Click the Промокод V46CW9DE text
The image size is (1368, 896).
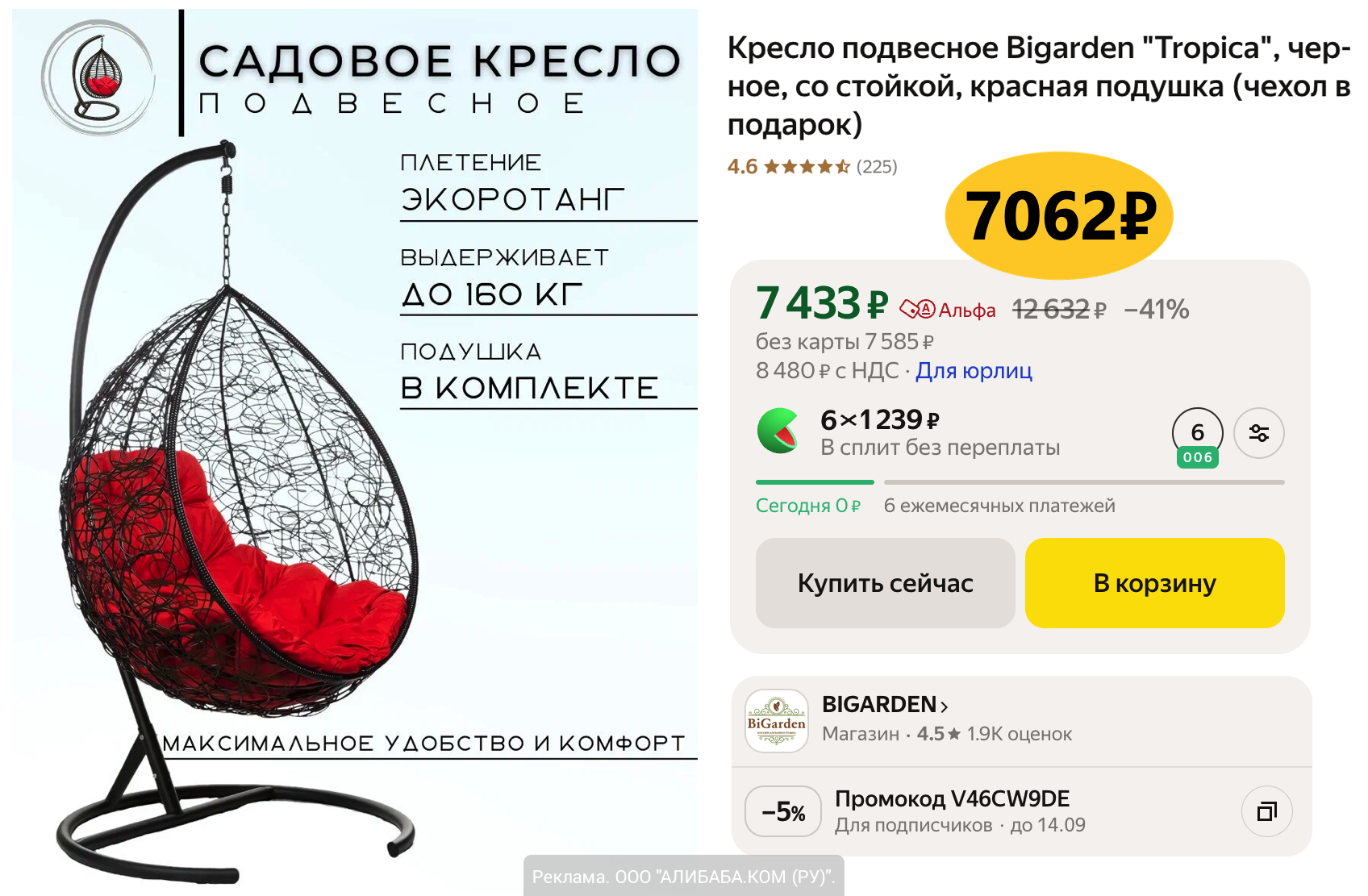point(952,798)
